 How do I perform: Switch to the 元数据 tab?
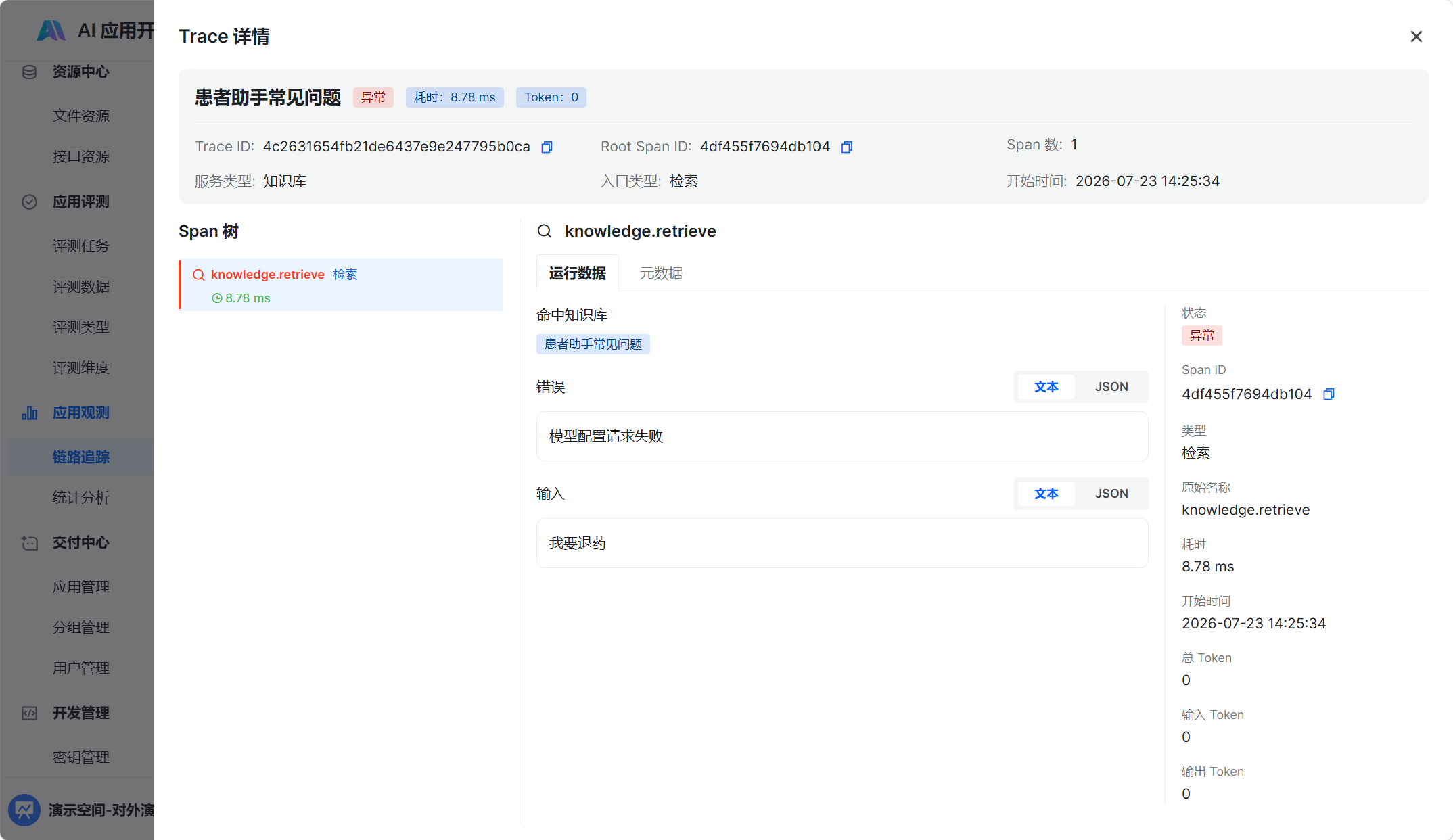(661, 273)
